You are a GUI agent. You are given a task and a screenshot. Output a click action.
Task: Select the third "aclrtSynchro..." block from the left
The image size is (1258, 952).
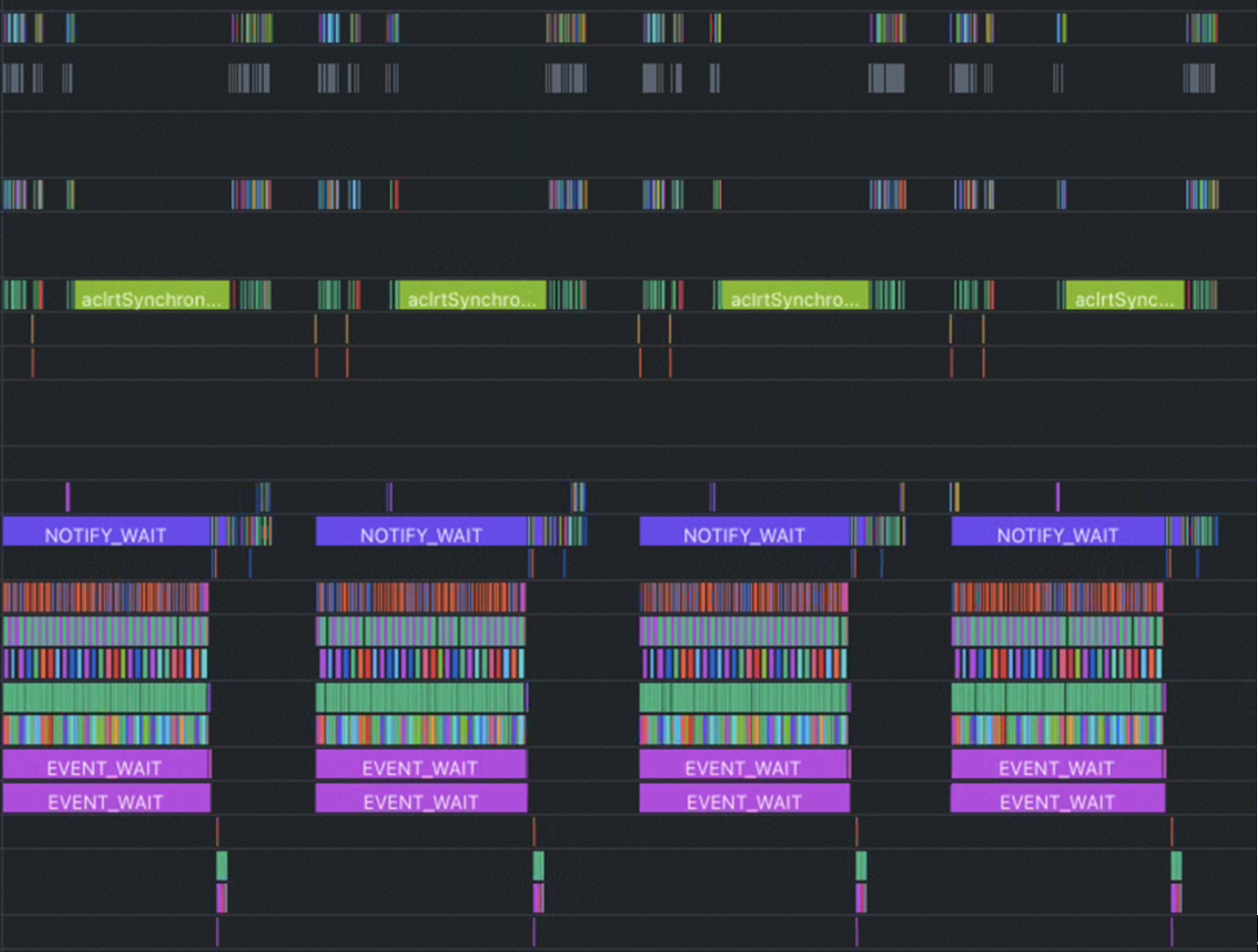[795, 296]
